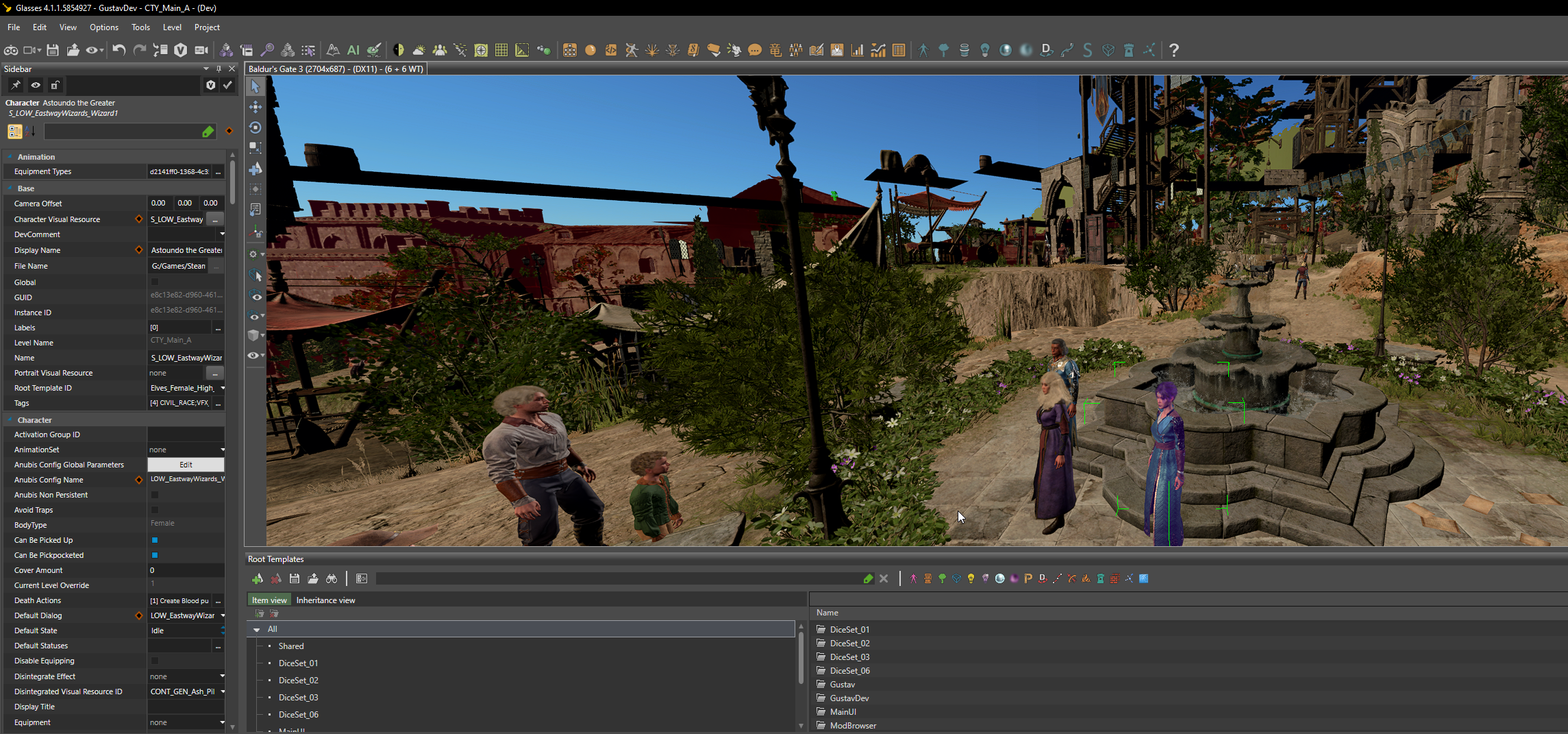Toggle the sidebar eye visibility icon
This screenshot has height=734, width=1568.
[36, 85]
